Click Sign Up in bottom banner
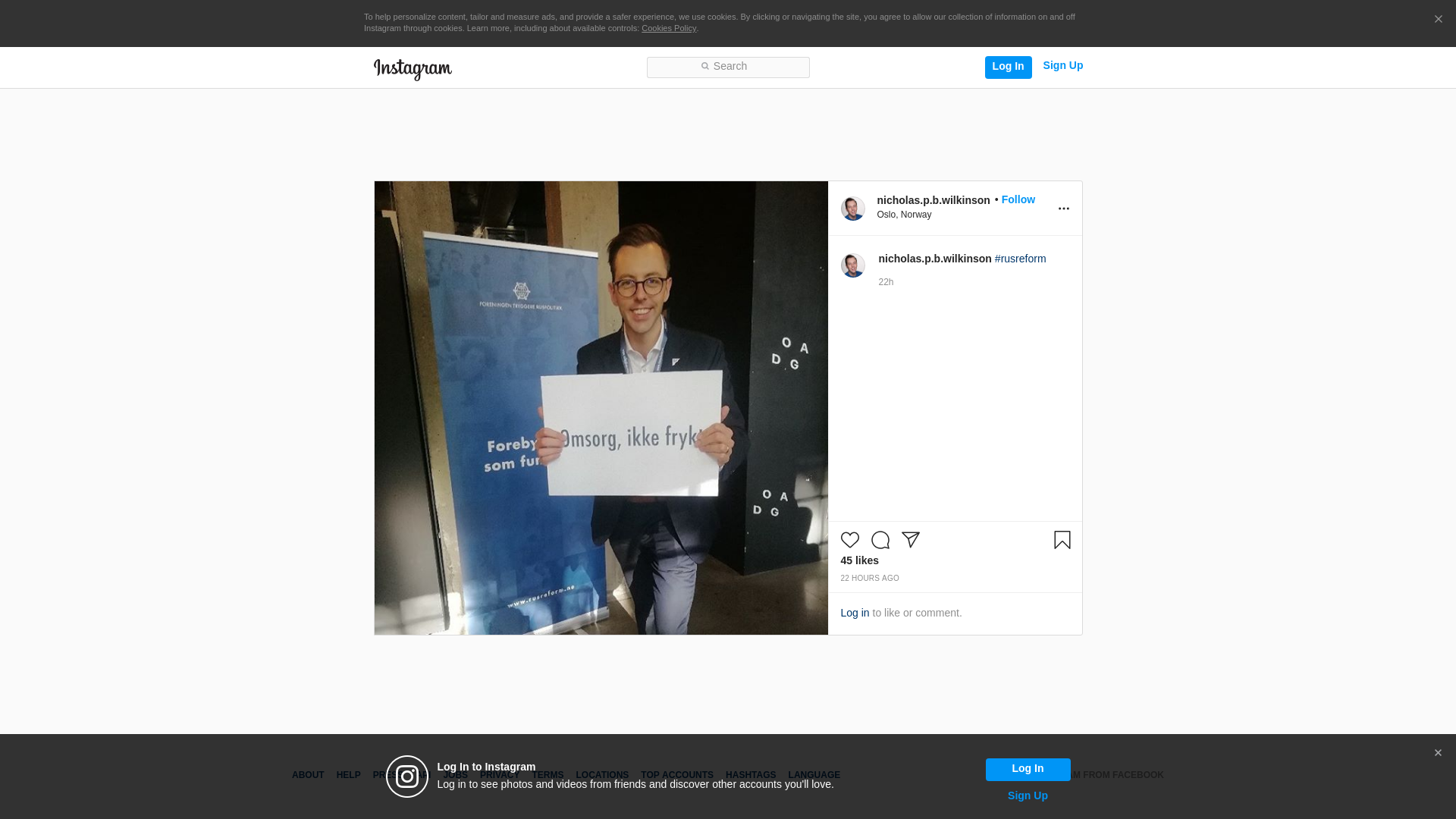The image size is (1456, 819). pos(1028,795)
